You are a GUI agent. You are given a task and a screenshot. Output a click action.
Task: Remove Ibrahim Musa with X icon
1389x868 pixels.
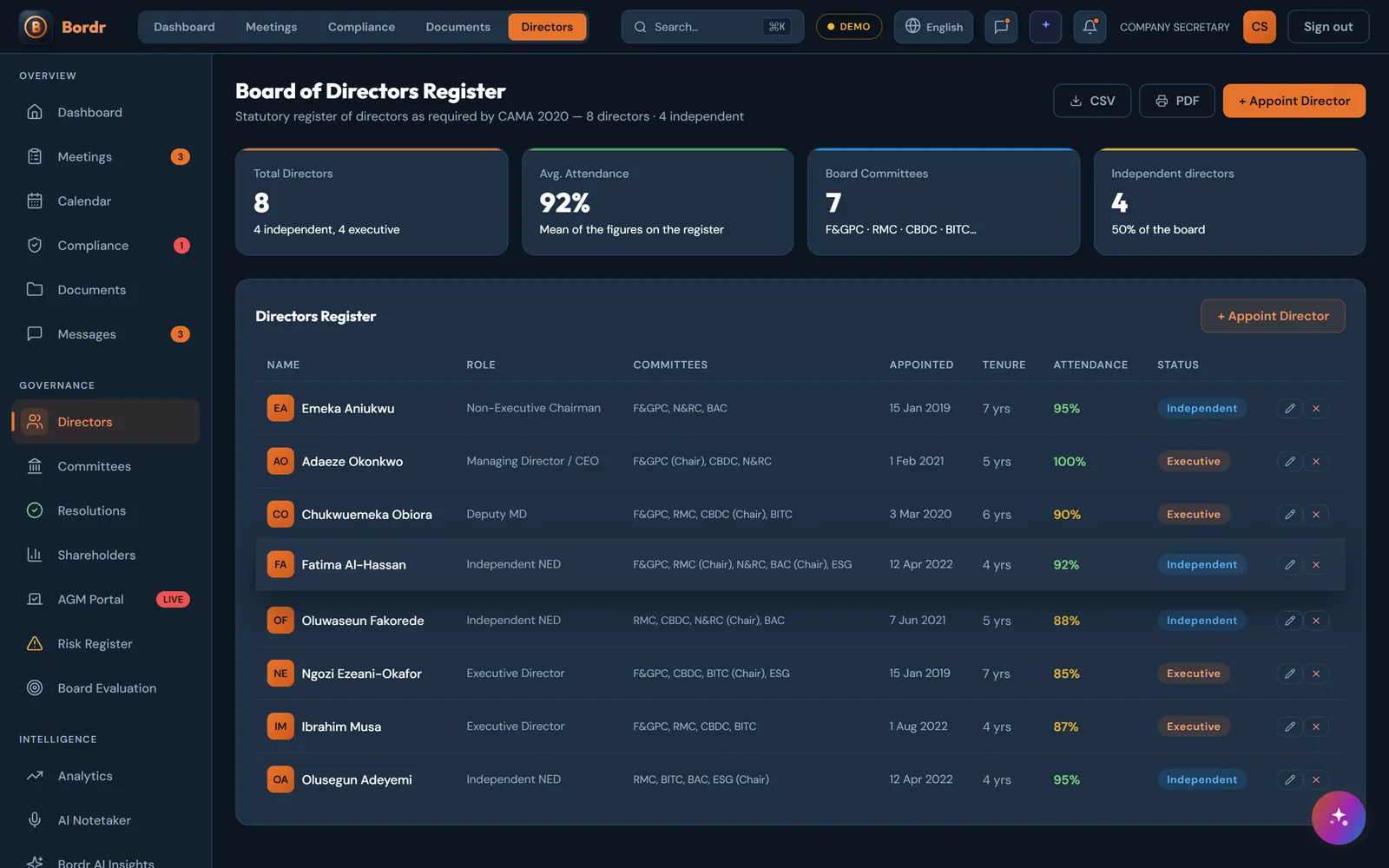1316,726
